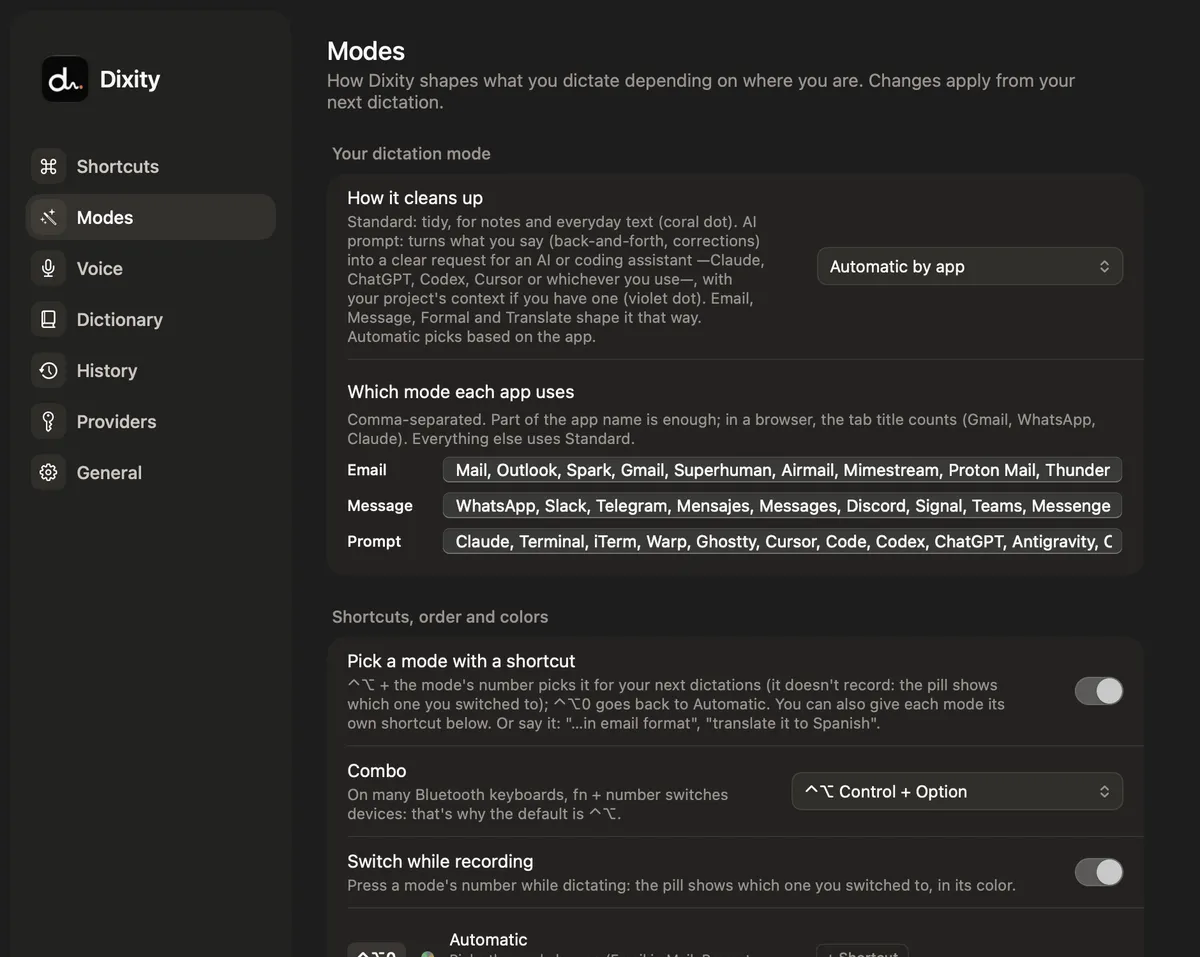Open the Shortcuts section
This screenshot has width=1200, height=957.
pyautogui.click(x=150, y=166)
